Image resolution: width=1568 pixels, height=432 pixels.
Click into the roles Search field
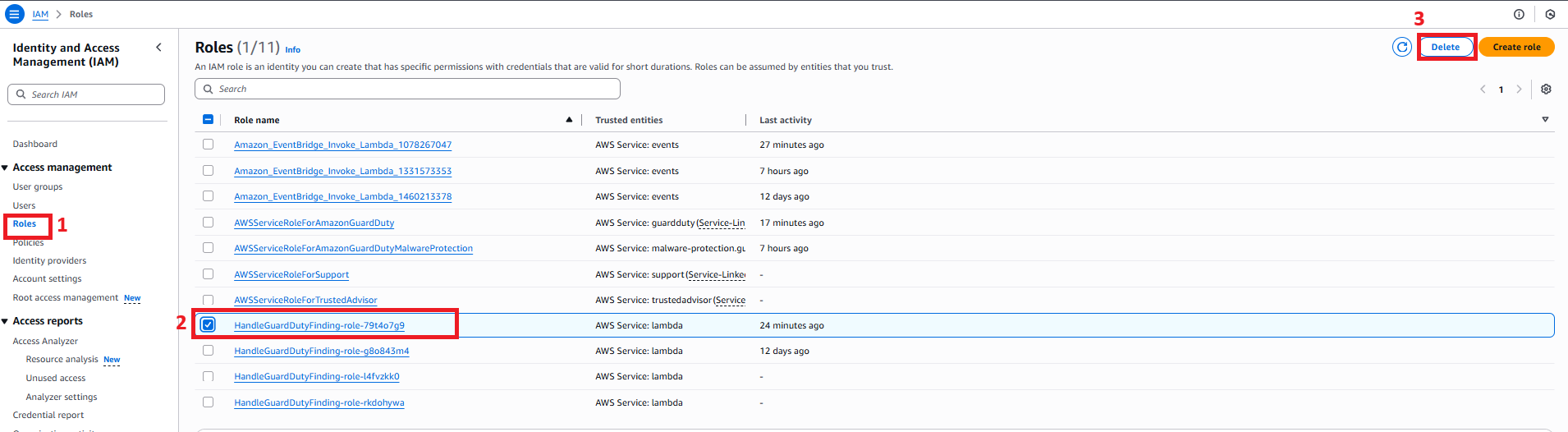[x=407, y=89]
